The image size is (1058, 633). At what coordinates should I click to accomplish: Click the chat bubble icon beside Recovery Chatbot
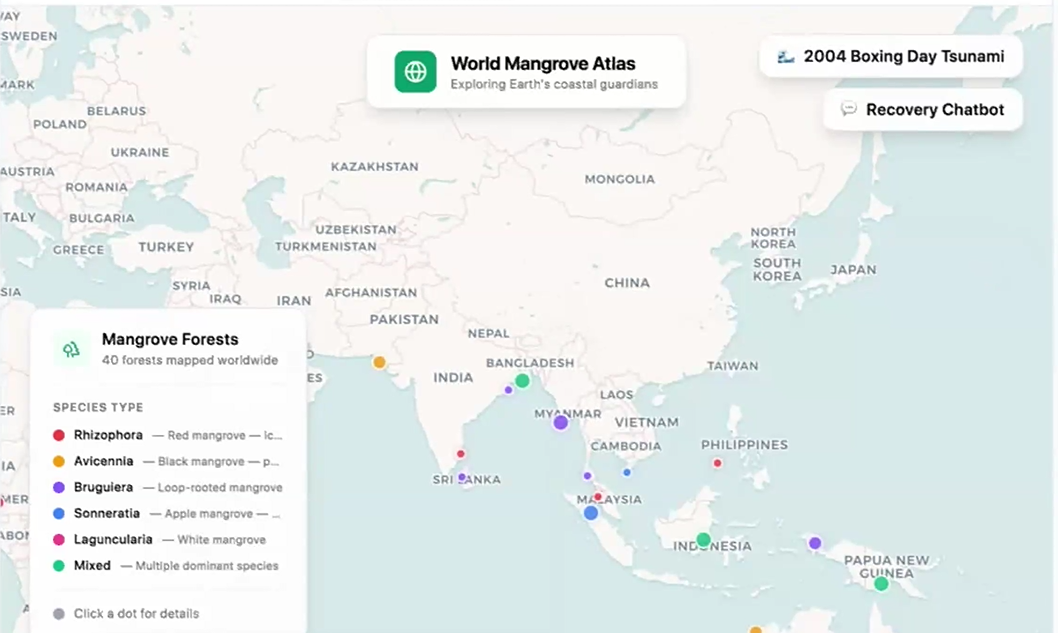point(849,109)
